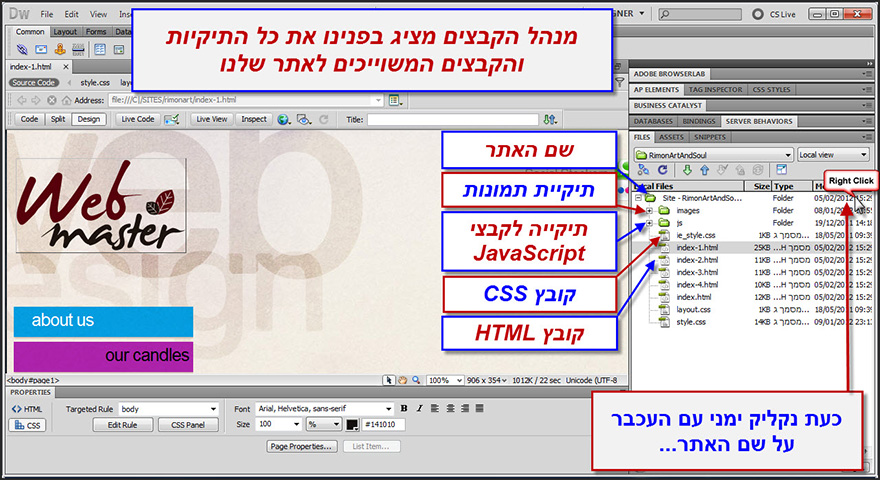The height and width of the screenshot is (480, 880).
Task: Click the green Get files arrow
Action: 687,170
